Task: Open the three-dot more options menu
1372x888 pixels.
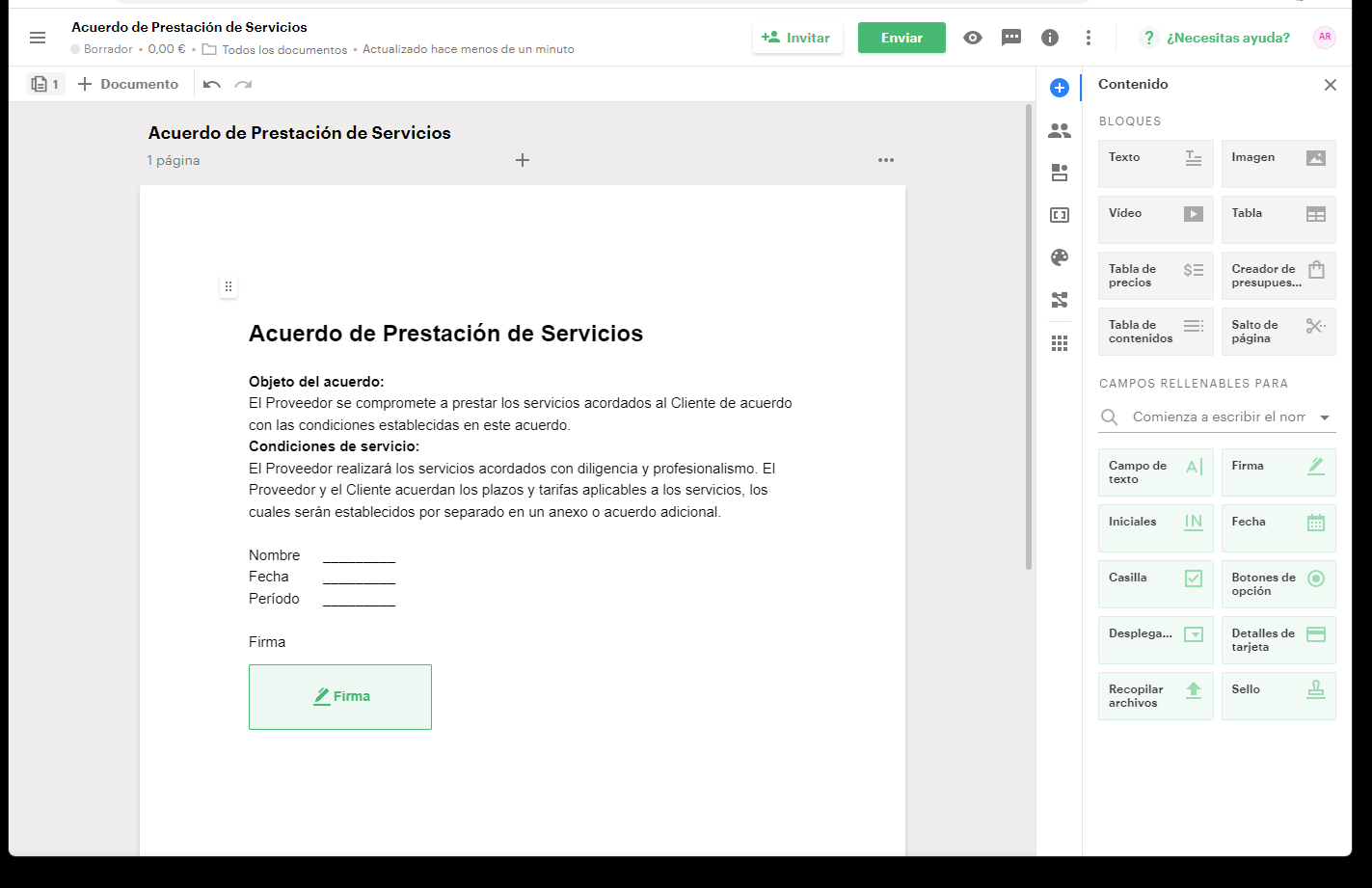Action: pyautogui.click(x=1089, y=38)
